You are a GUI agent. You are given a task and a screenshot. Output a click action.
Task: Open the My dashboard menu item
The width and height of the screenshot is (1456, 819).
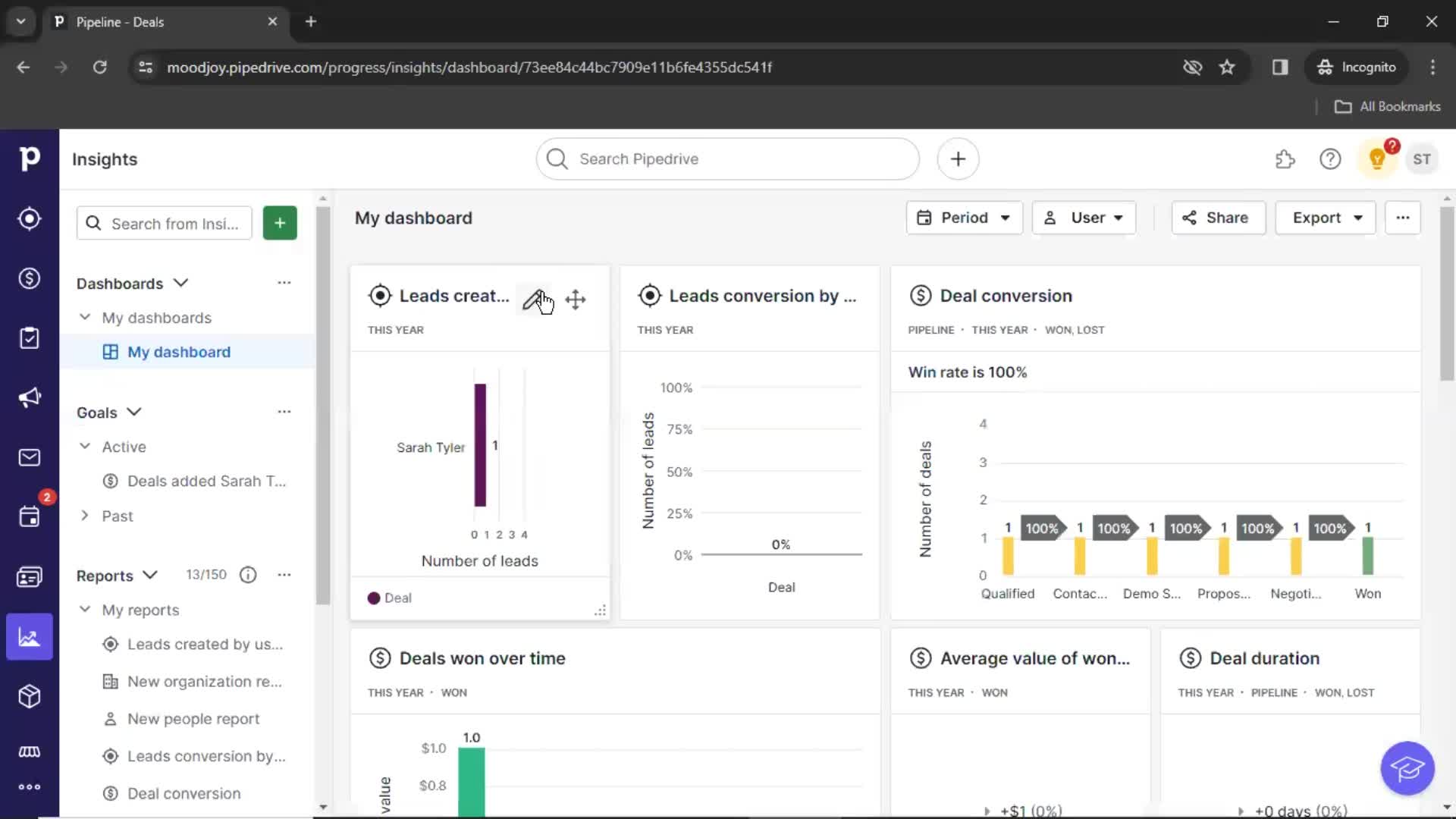point(179,351)
